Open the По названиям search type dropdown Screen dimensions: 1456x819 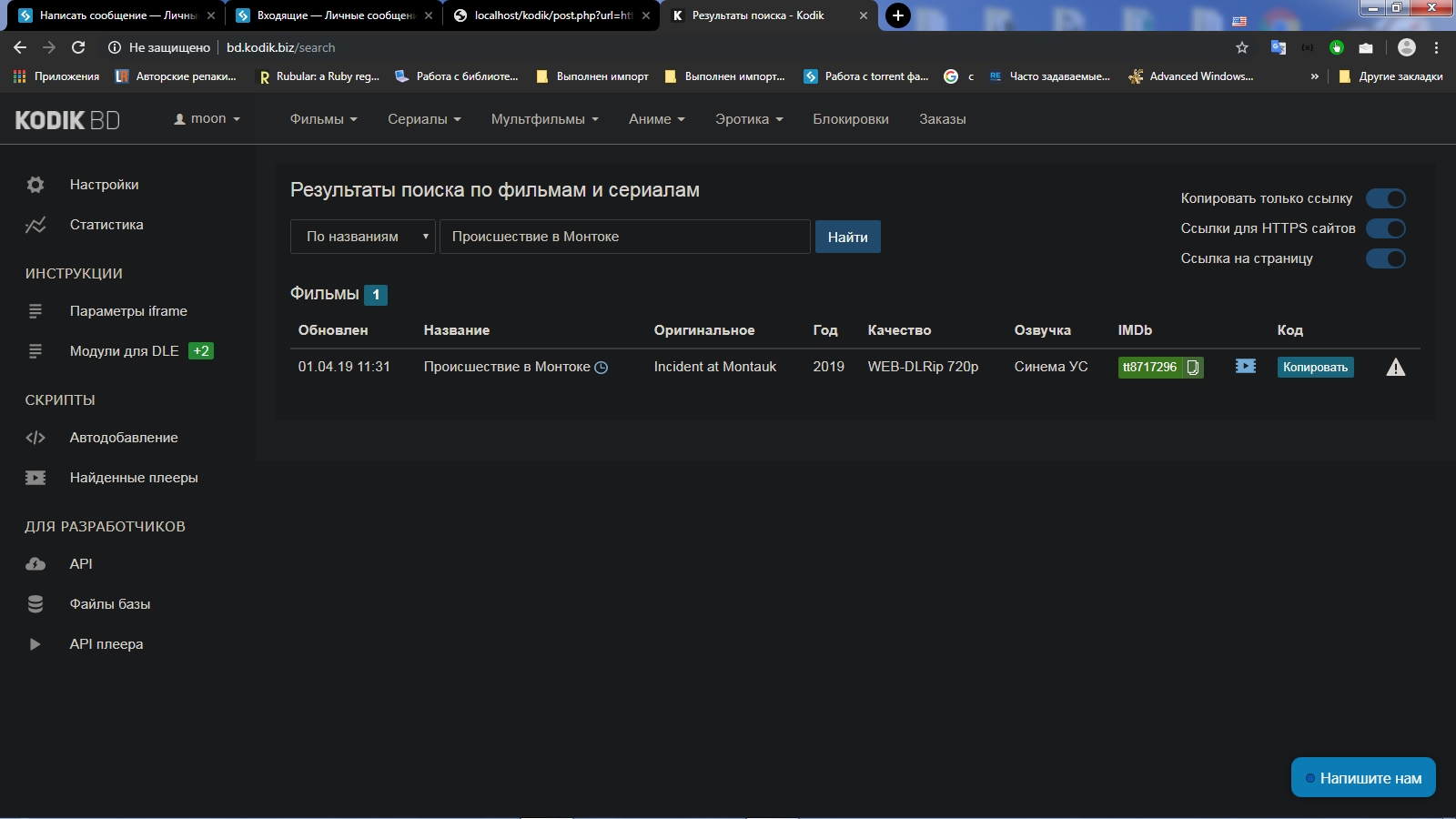pyautogui.click(x=363, y=237)
